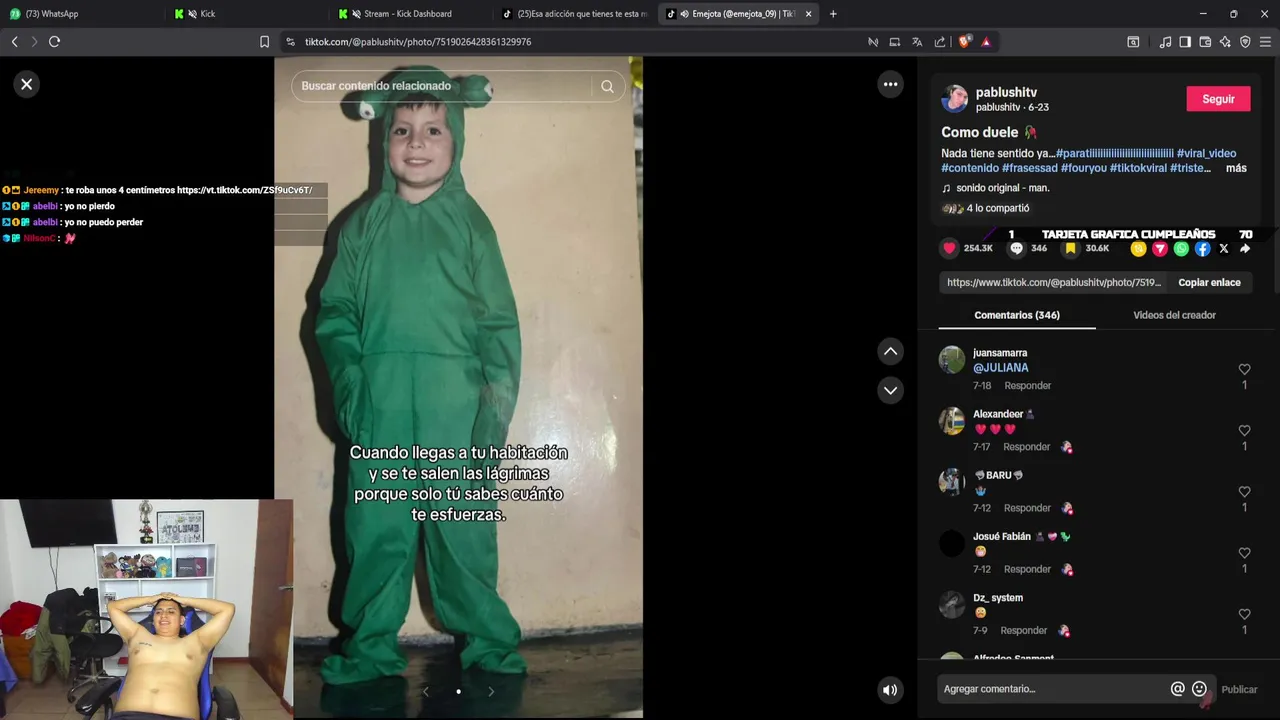Open the three-dots more options menu

(x=890, y=84)
